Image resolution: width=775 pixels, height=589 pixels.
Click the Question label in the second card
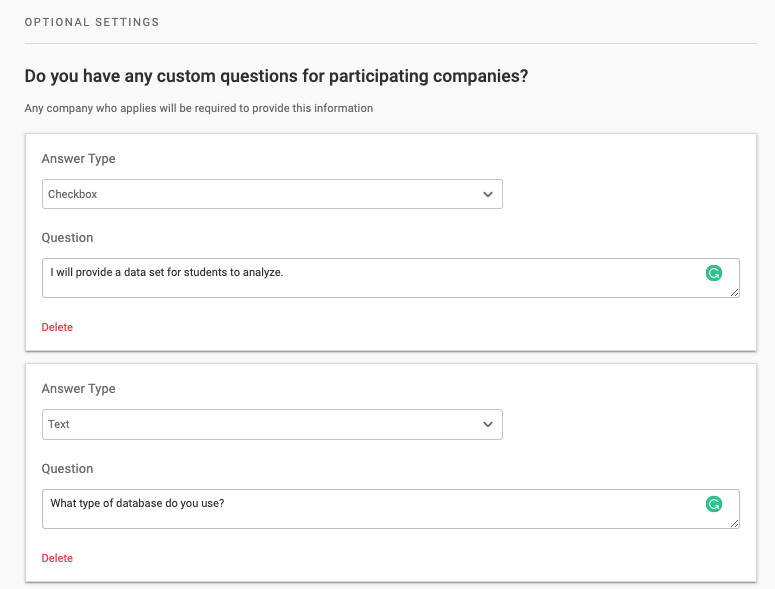[x=67, y=468]
